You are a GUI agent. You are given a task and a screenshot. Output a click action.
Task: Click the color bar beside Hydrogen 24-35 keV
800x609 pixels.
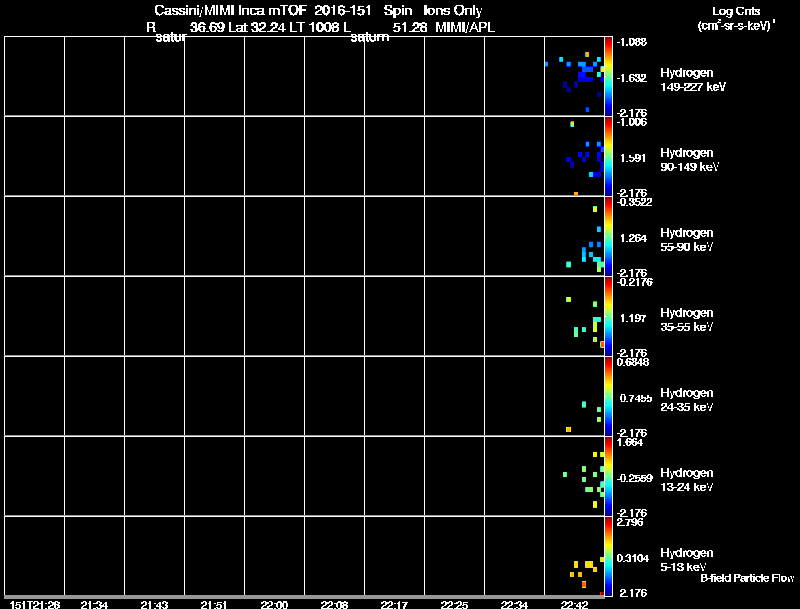(x=608, y=396)
